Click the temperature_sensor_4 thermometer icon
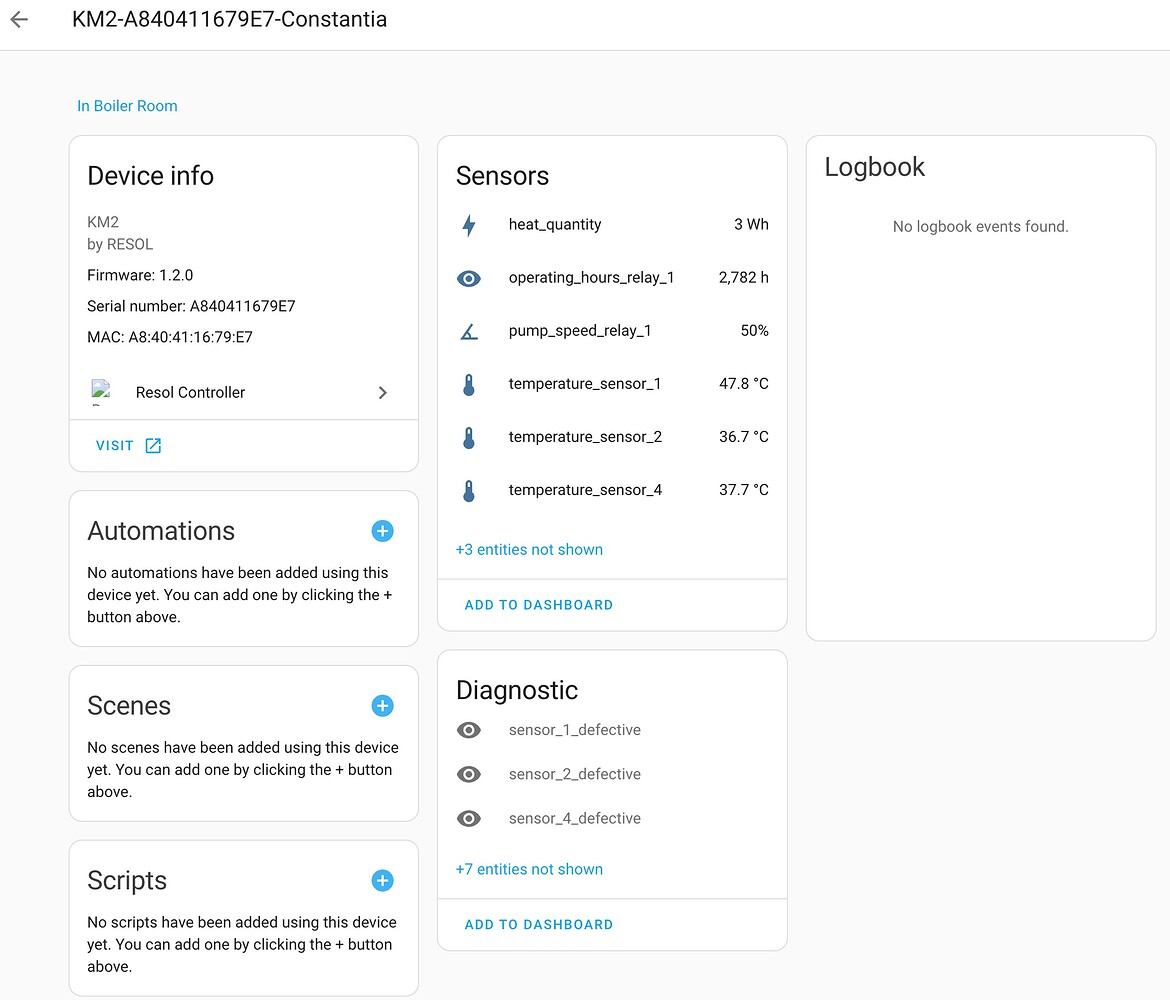 tap(469, 490)
